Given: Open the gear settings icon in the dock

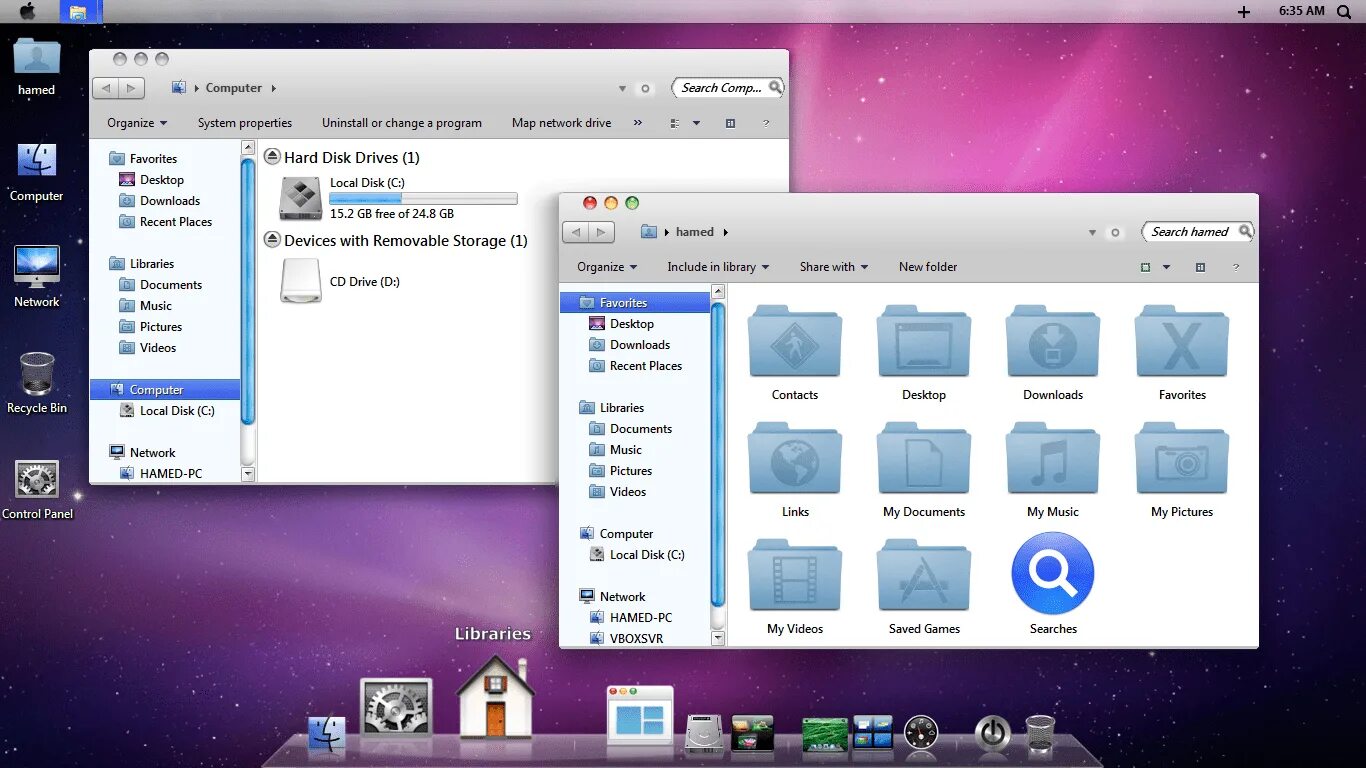Looking at the screenshot, I should [395, 709].
